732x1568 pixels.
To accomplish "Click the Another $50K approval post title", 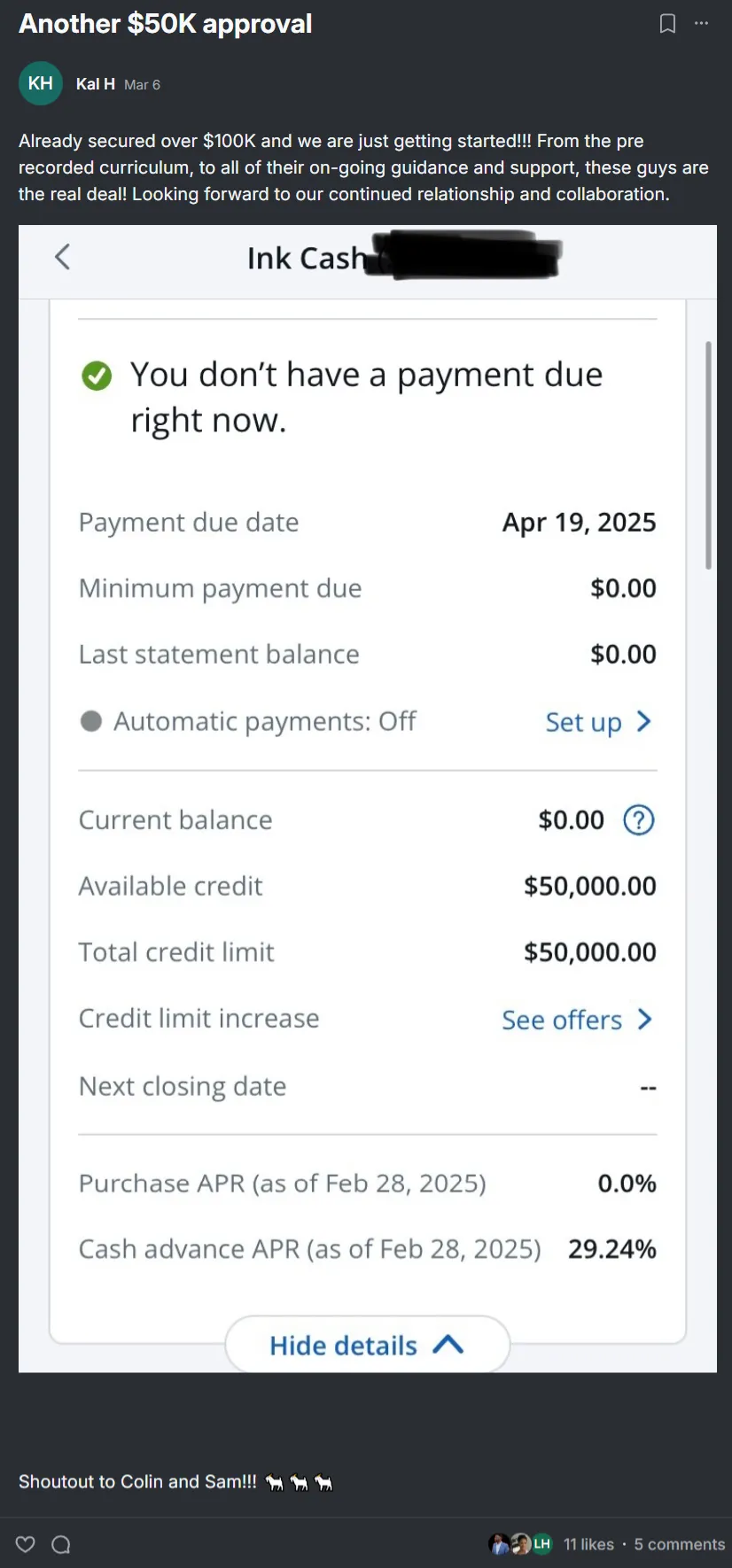I will click(166, 24).
